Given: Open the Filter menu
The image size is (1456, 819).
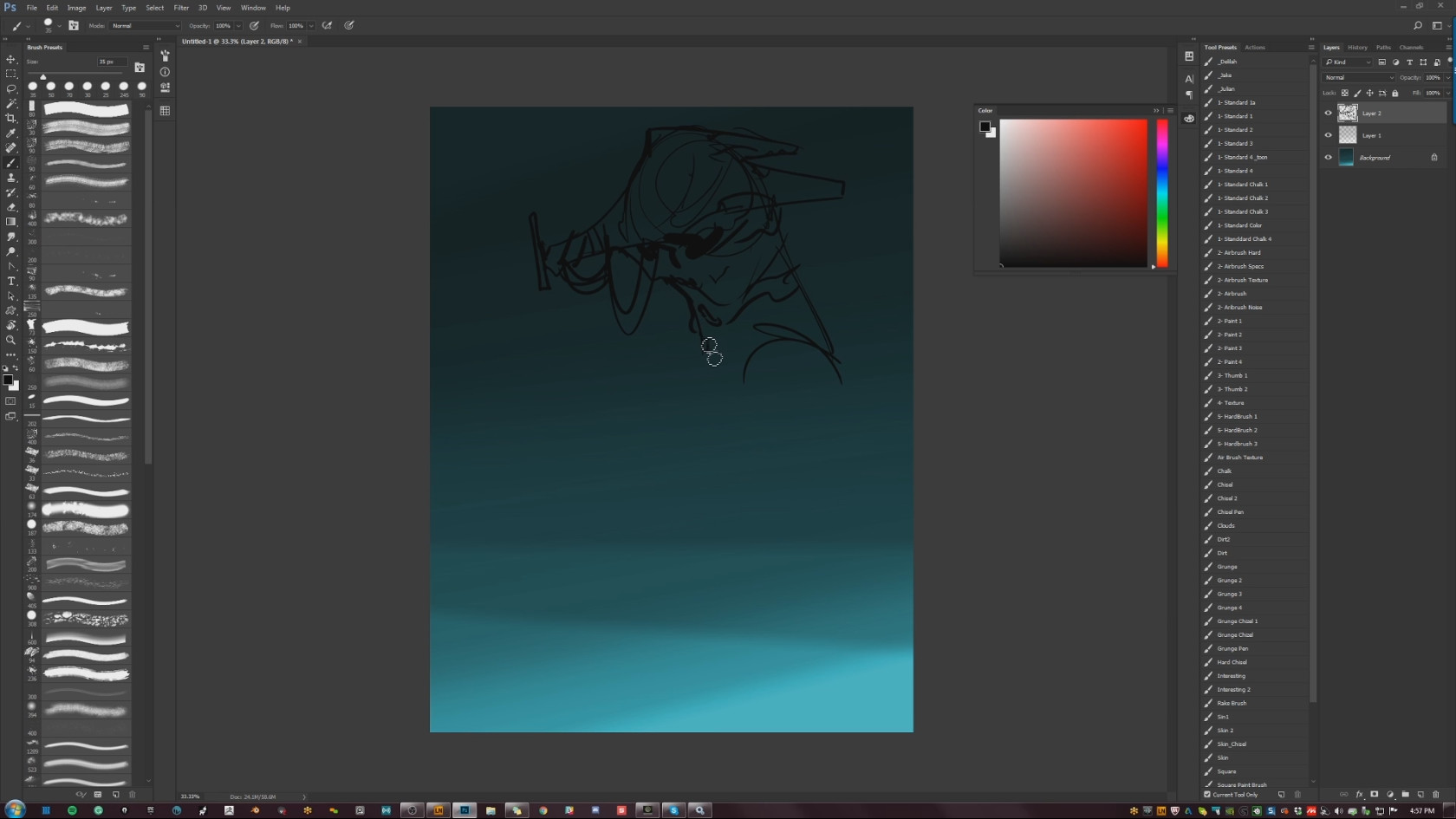Looking at the screenshot, I should tap(181, 8).
